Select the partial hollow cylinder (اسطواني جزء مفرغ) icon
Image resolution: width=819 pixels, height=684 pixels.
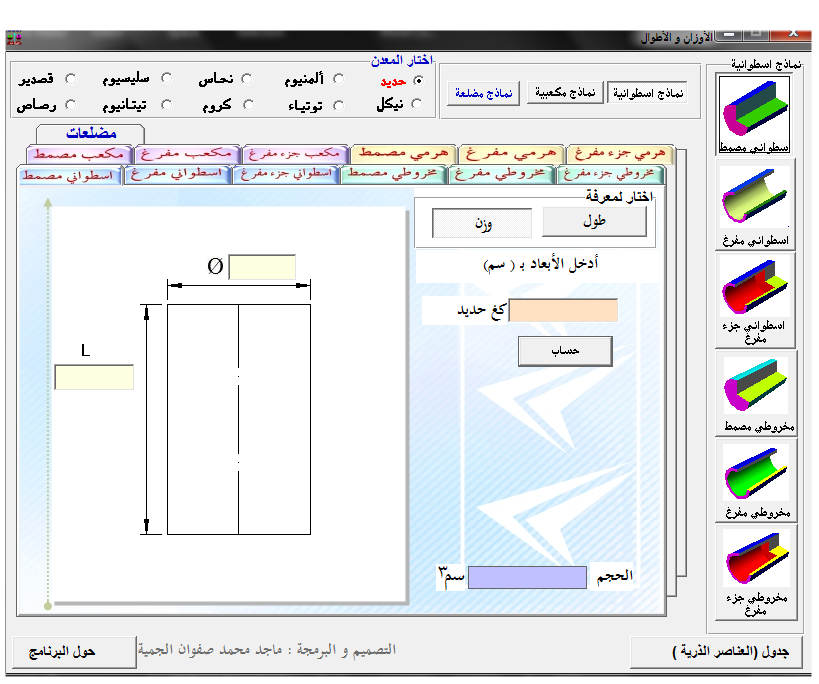point(755,301)
